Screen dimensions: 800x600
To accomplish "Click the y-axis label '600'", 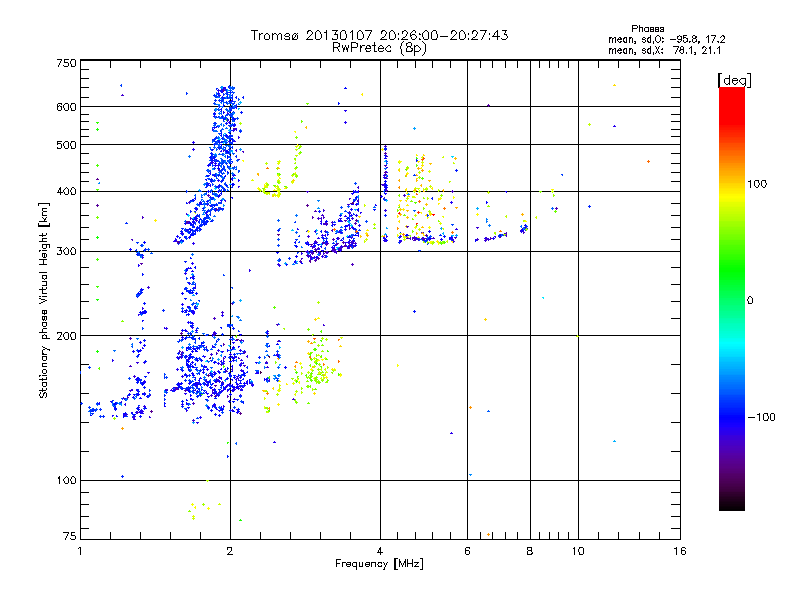I will click(66, 107).
